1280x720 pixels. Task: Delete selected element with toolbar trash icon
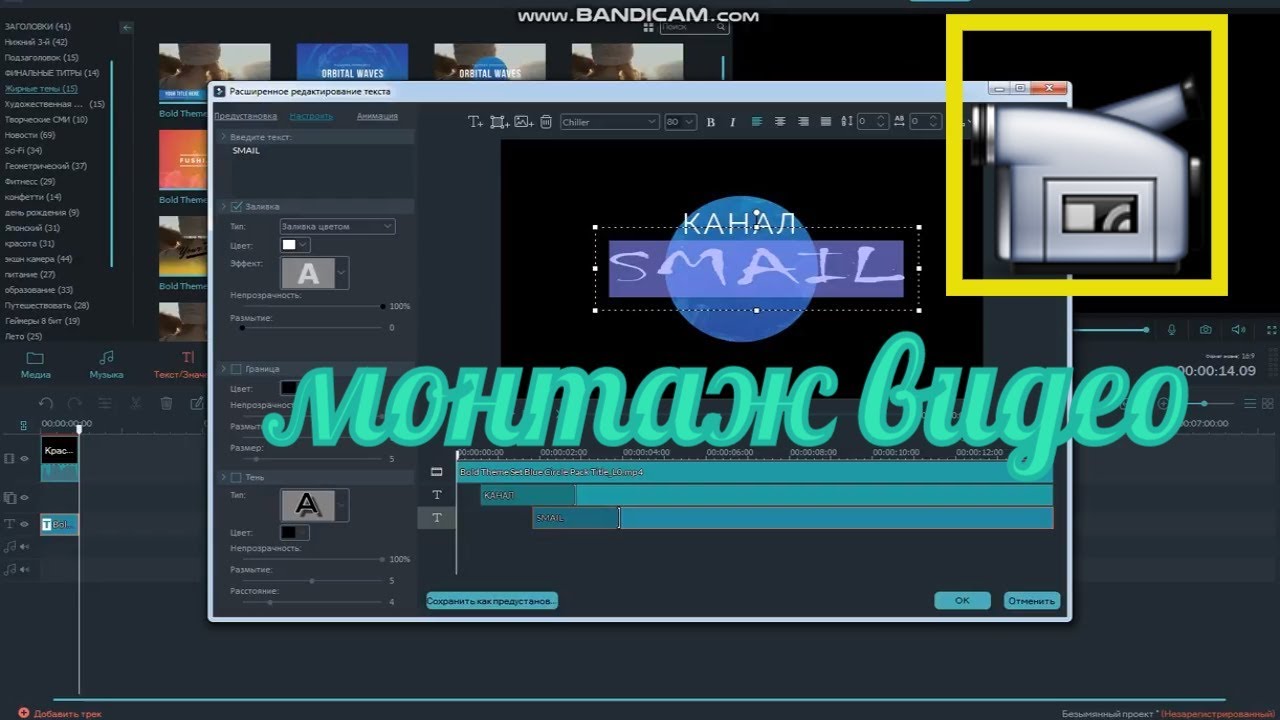click(545, 122)
